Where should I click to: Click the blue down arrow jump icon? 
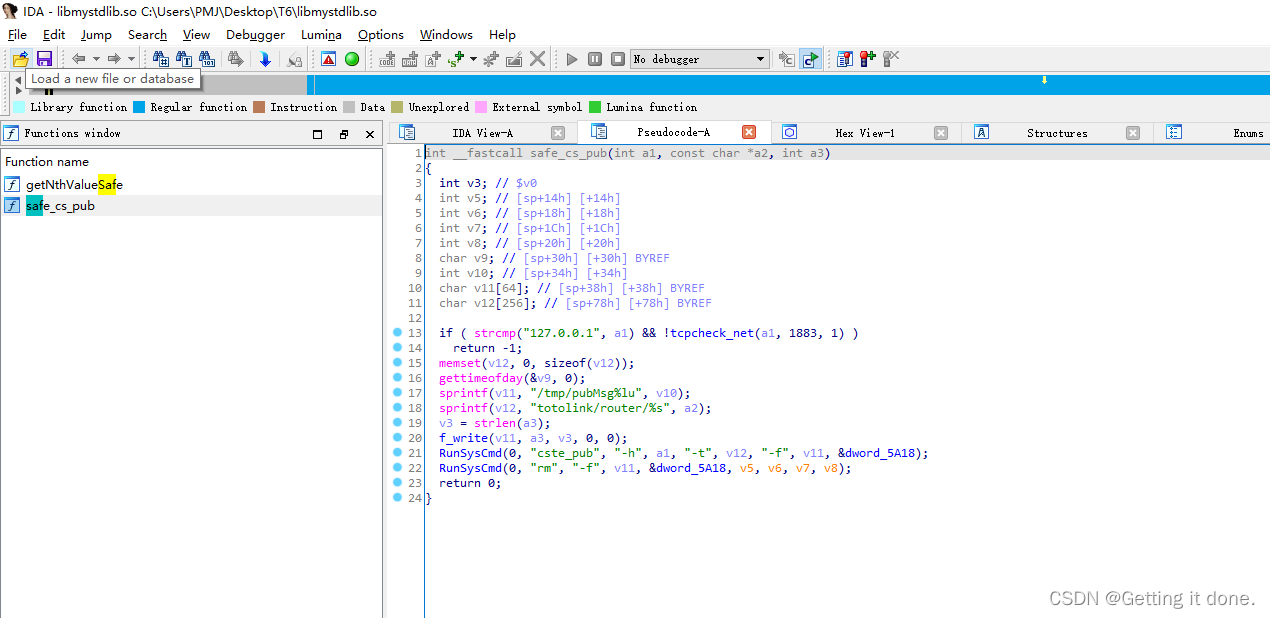click(x=265, y=59)
